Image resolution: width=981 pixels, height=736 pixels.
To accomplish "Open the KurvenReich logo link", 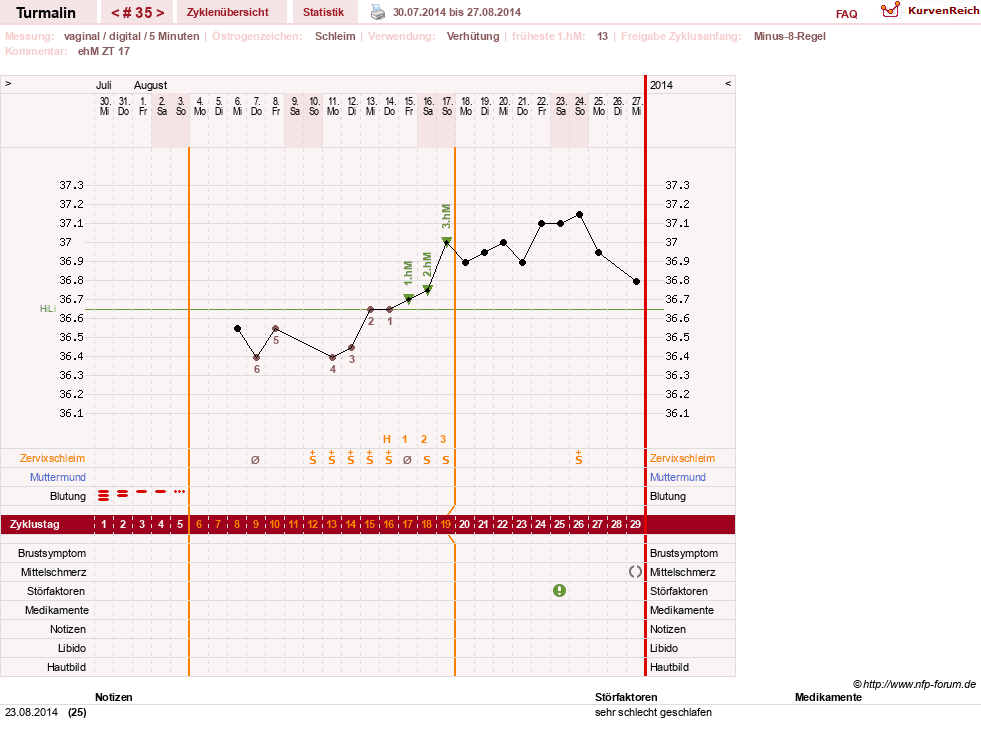I will (x=930, y=11).
